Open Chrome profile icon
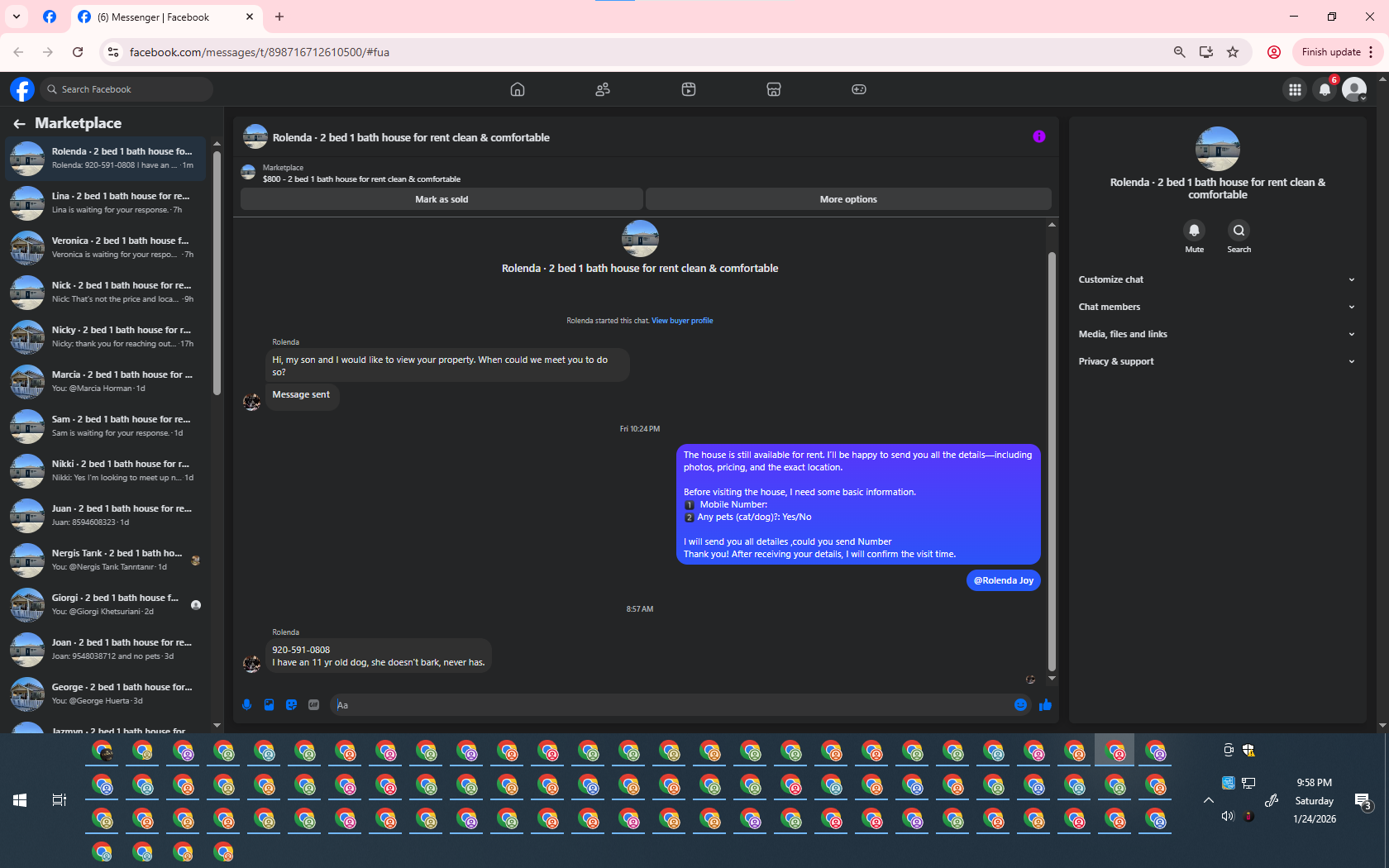 point(1274,52)
